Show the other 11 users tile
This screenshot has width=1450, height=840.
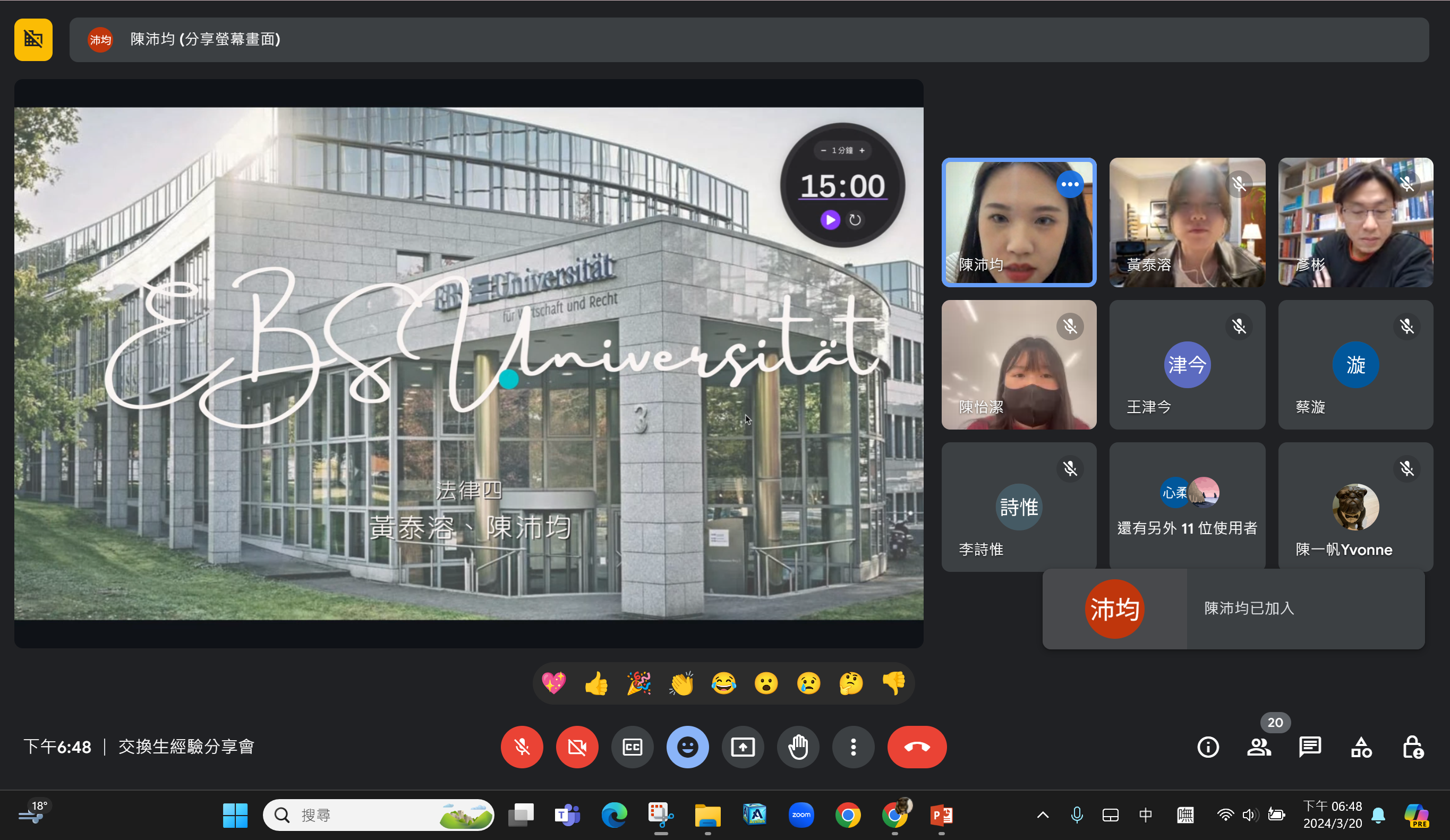tap(1187, 507)
